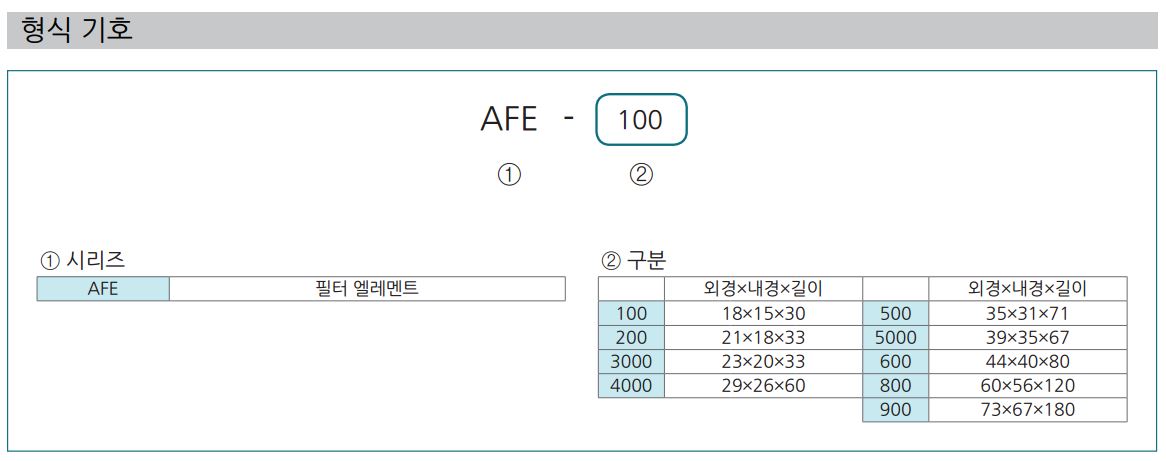
Task: Select code 5000 in the 구분 table
Action: 895,338
